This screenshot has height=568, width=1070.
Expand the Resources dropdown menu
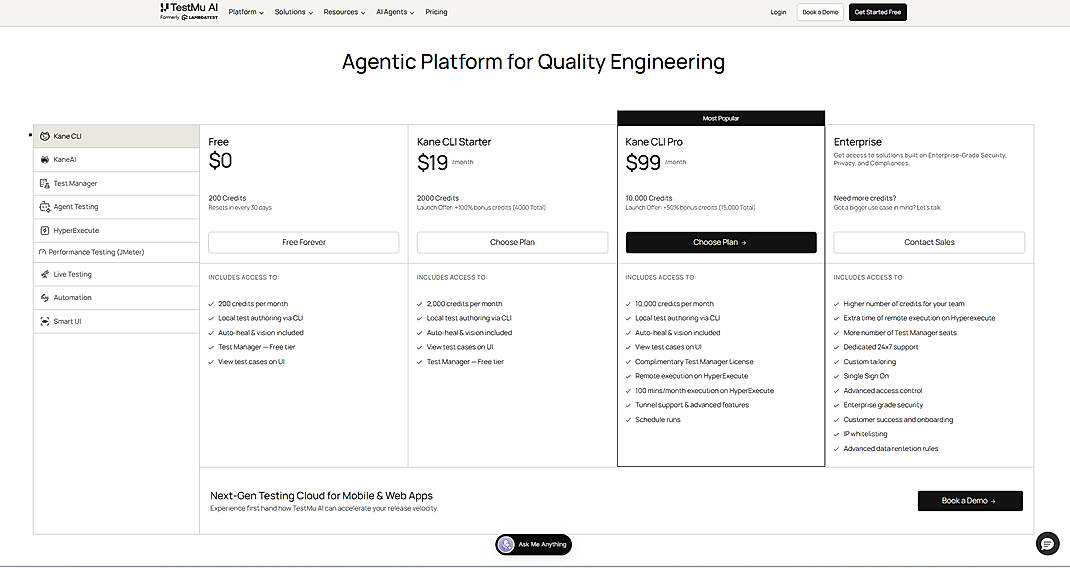pos(345,12)
